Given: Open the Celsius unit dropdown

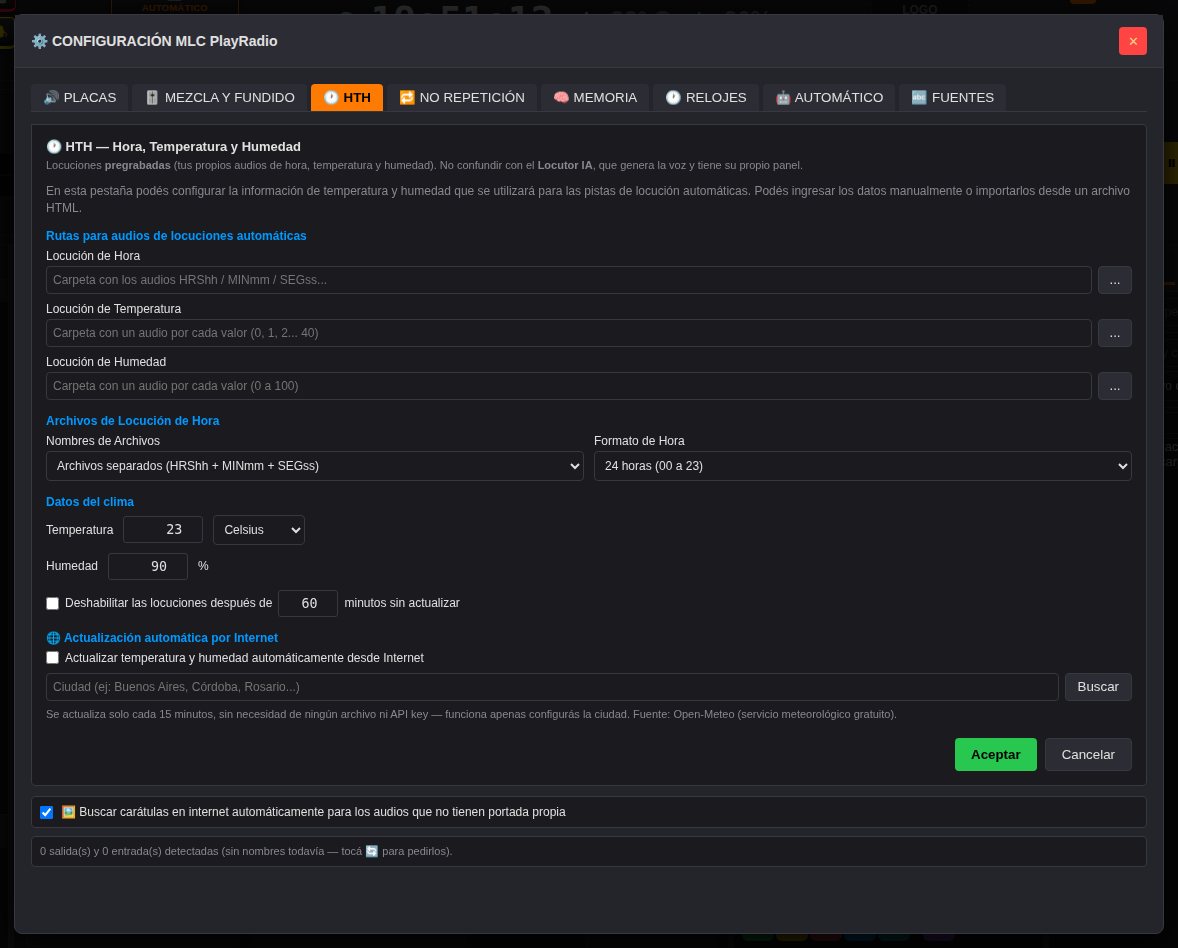Looking at the screenshot, I should click(259, 530).
